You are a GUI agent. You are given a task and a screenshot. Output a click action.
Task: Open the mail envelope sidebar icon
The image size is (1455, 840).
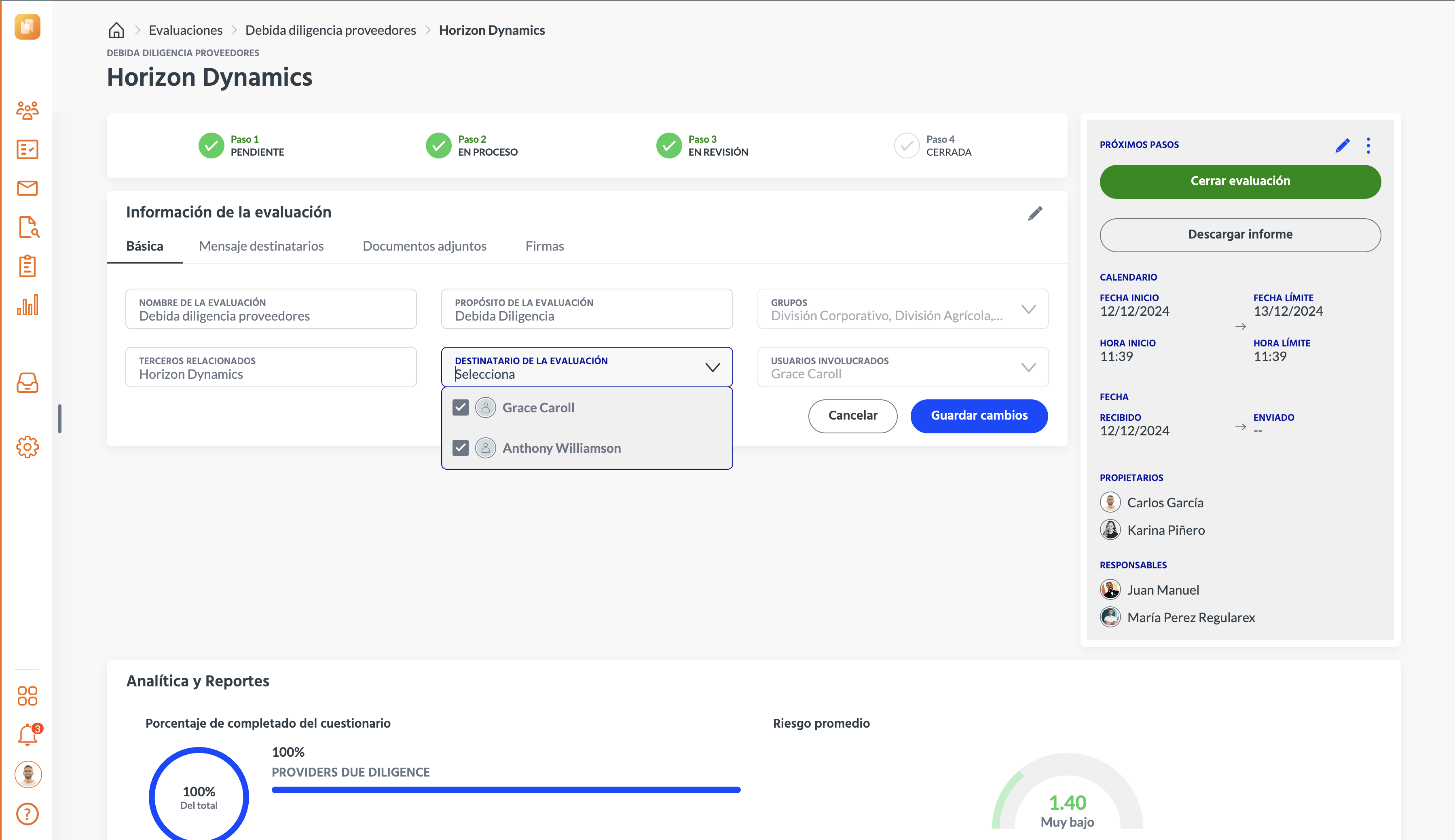(27, 188)
